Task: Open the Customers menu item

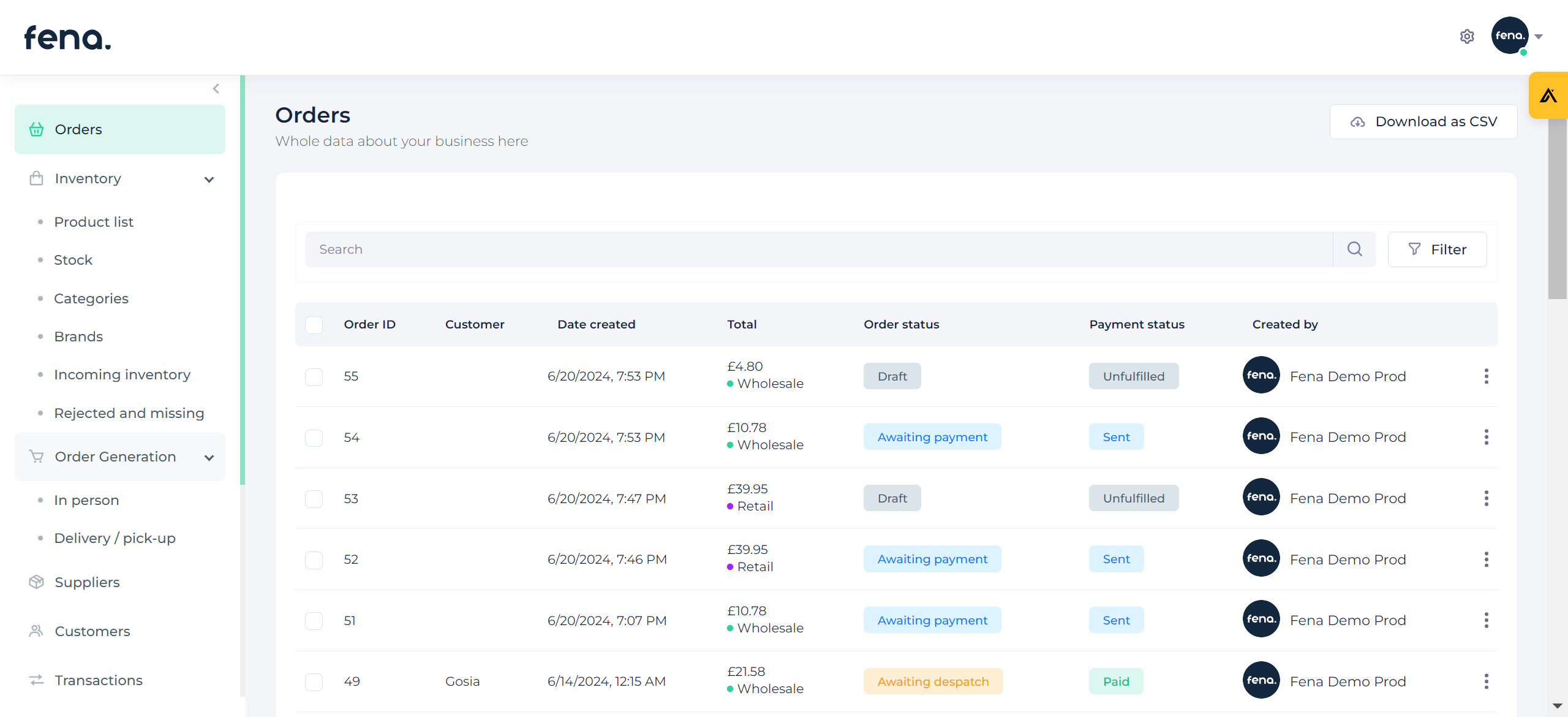Action: [x=92, y=631]
